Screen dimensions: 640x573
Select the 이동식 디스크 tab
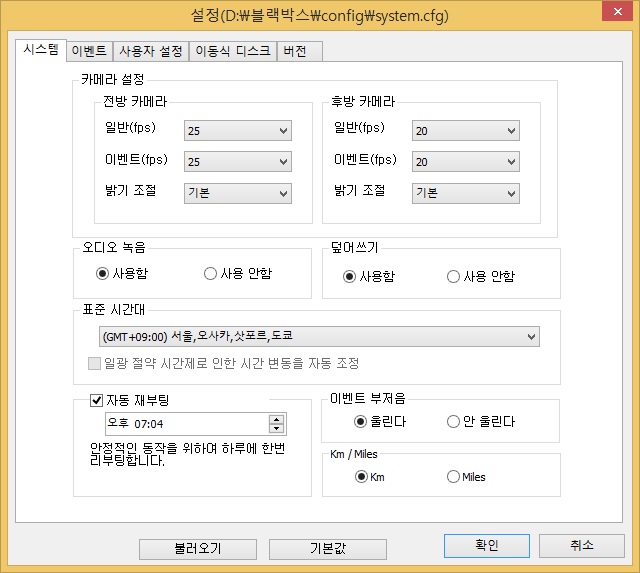[x=233, y=51]
